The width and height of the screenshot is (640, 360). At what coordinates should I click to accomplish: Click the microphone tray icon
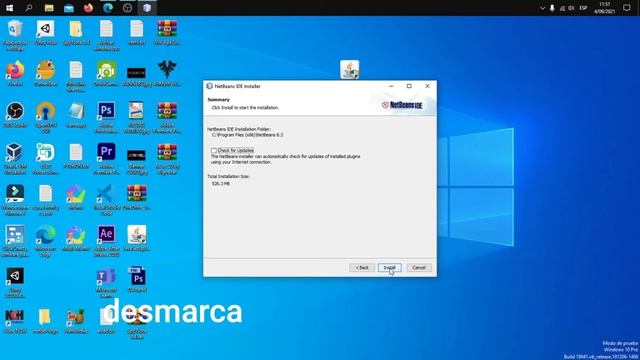click(x=552, y=8)
